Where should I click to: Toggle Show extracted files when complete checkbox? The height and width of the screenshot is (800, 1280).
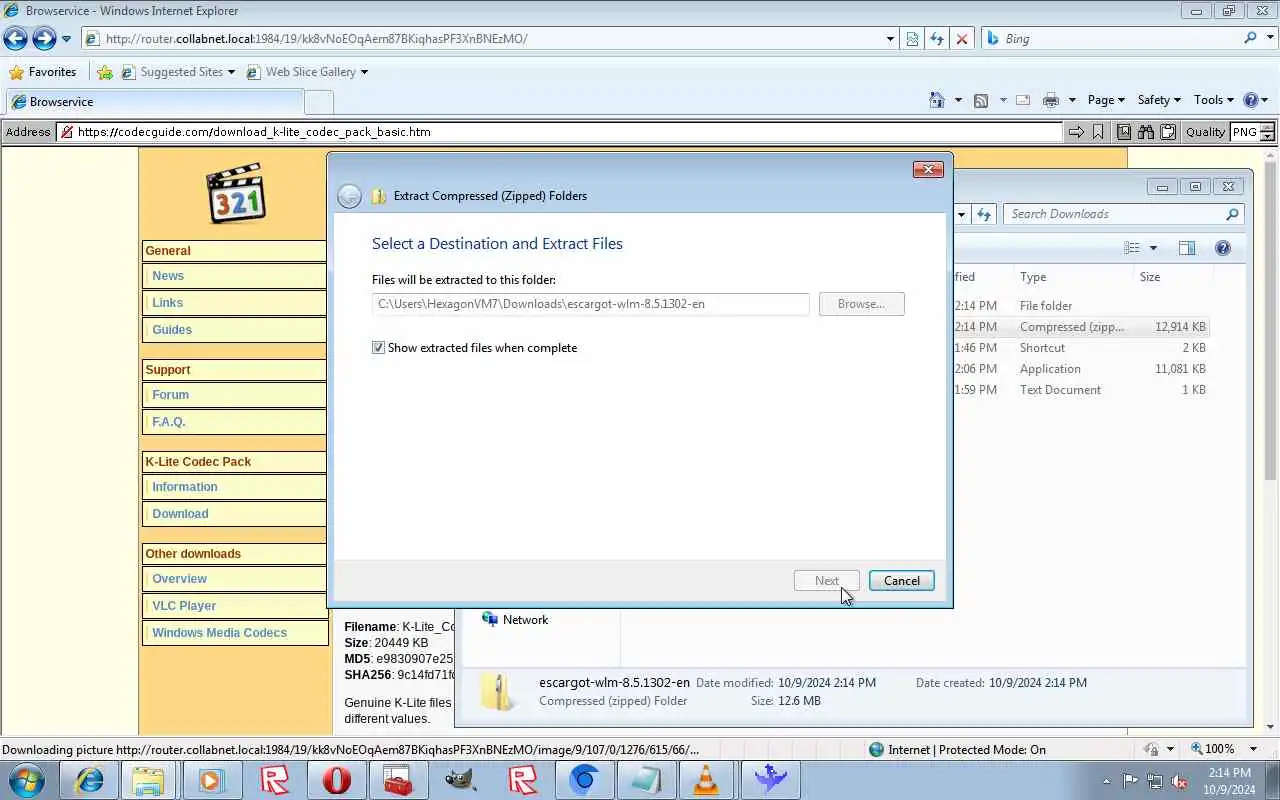point(378,348)
